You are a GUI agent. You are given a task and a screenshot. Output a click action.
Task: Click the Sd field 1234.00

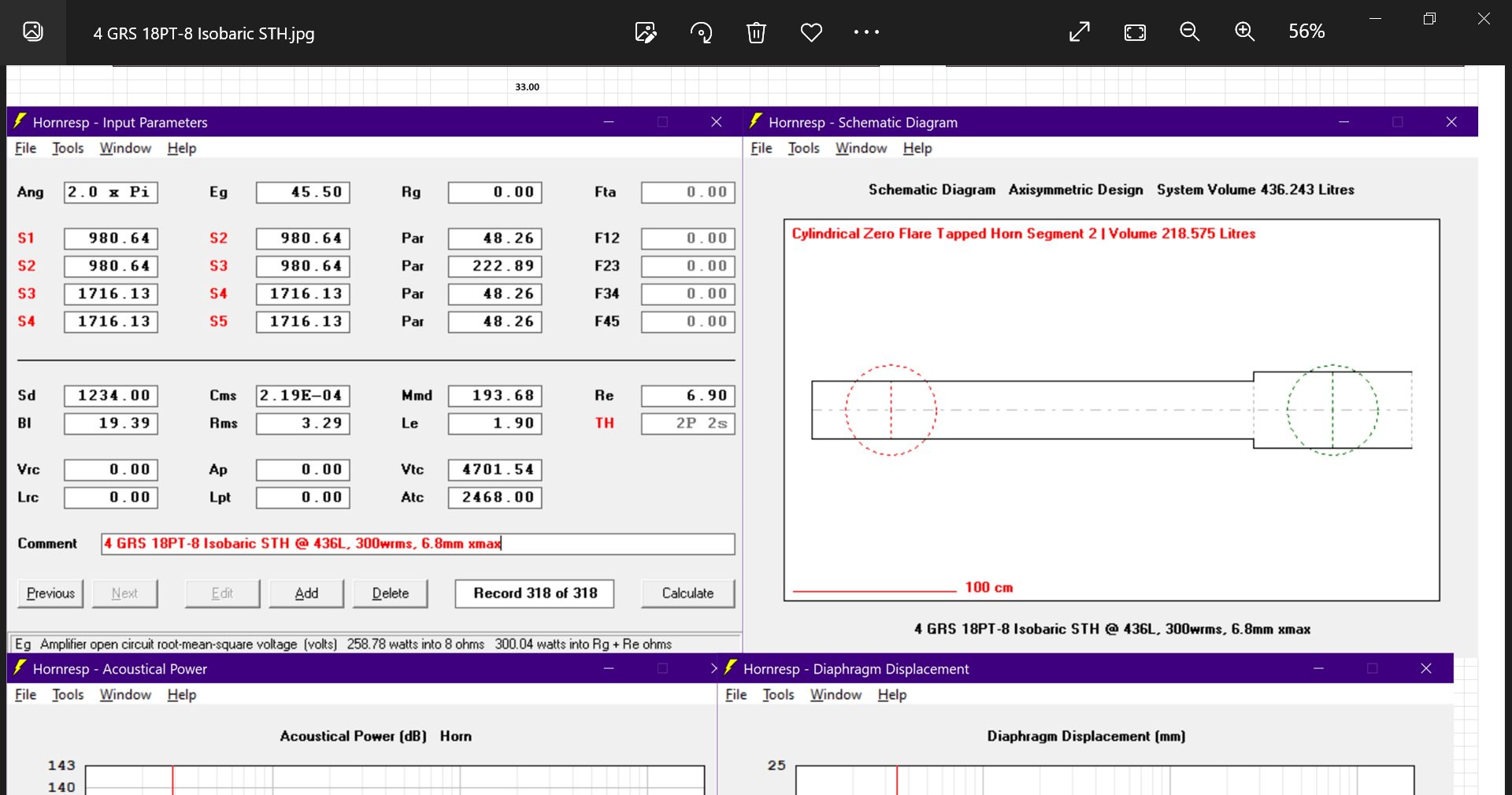coord(111,395)
